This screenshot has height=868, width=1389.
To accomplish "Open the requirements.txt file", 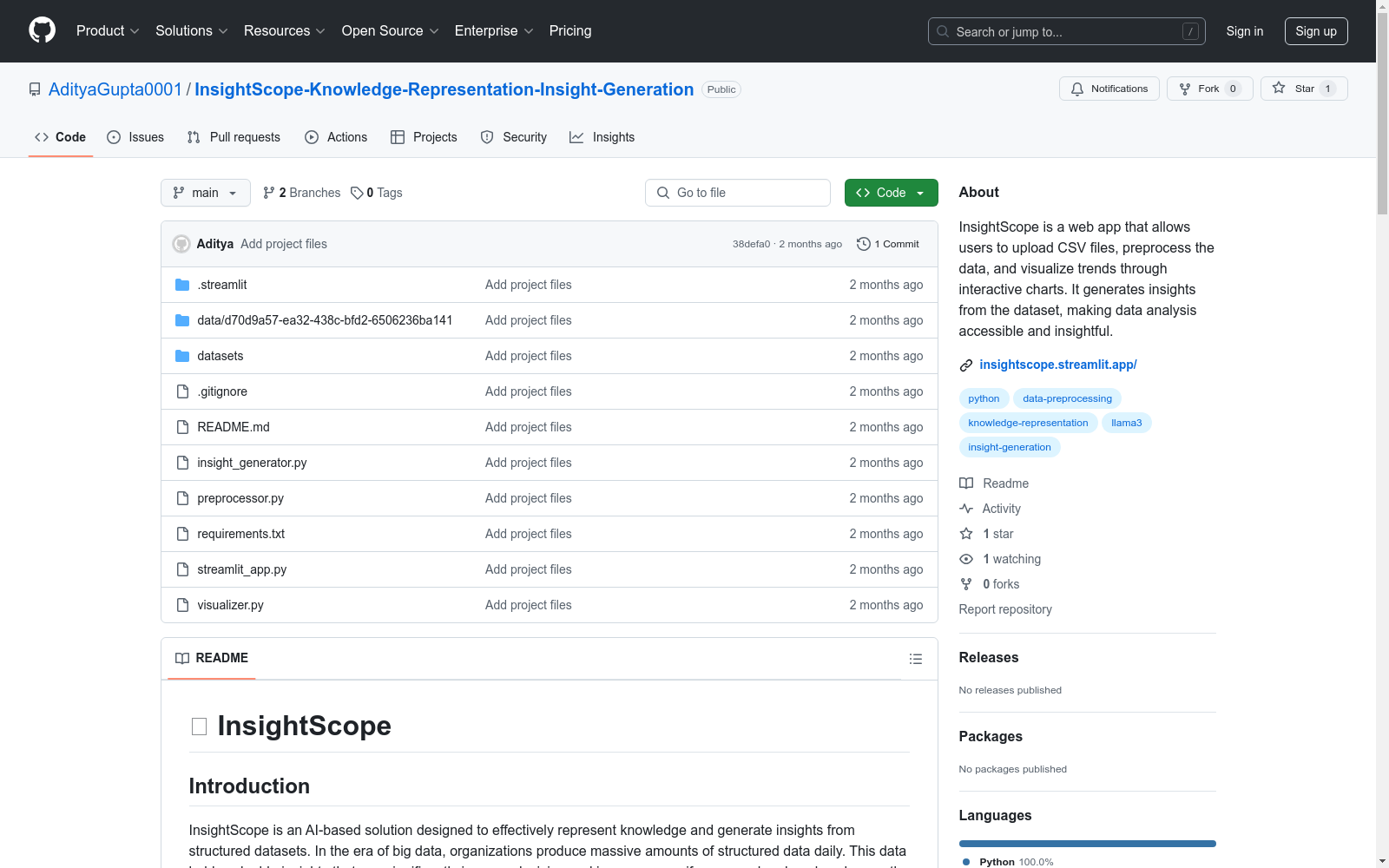I will coord(241,534).
